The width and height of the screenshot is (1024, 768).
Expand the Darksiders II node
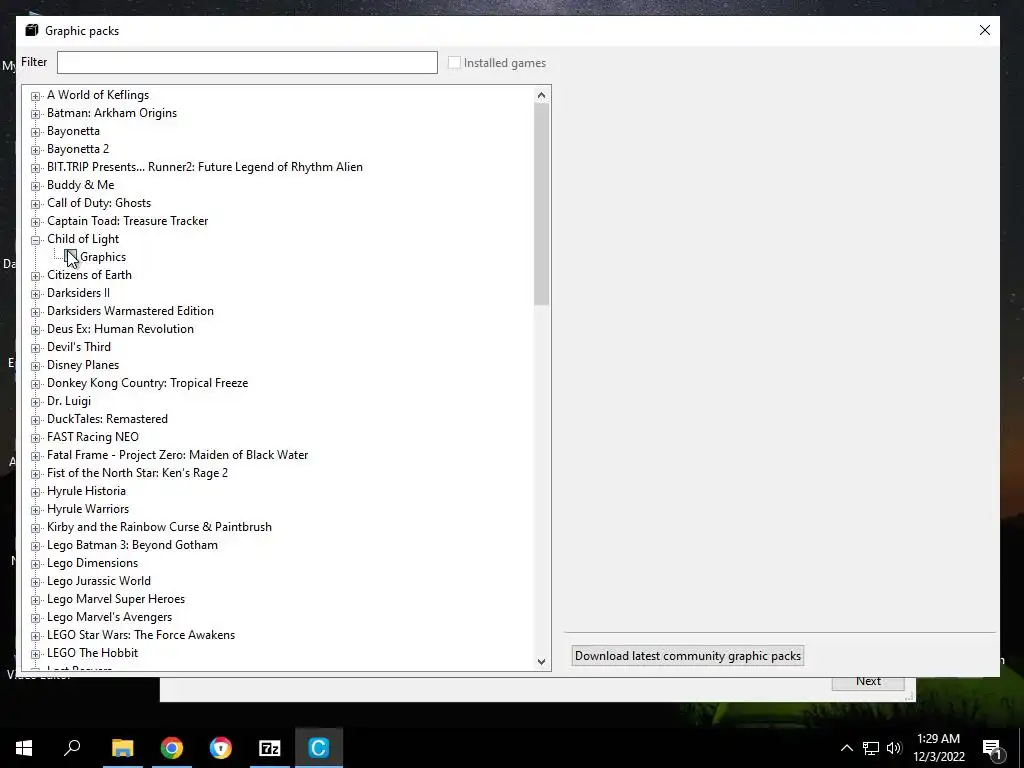[35, 294]
